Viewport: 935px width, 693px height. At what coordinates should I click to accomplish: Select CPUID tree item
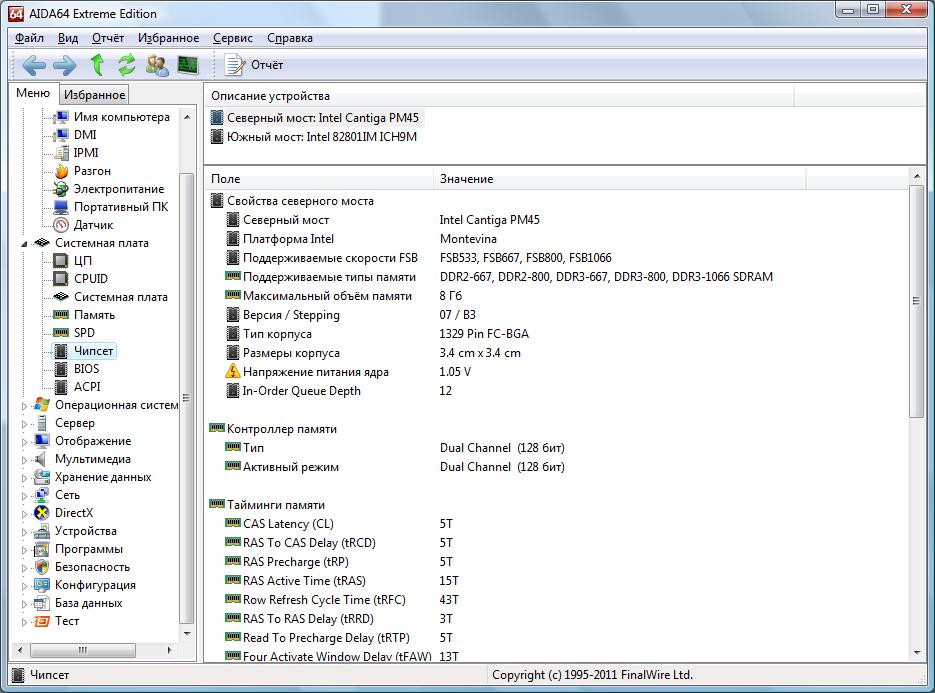click(x=91, y=279)
